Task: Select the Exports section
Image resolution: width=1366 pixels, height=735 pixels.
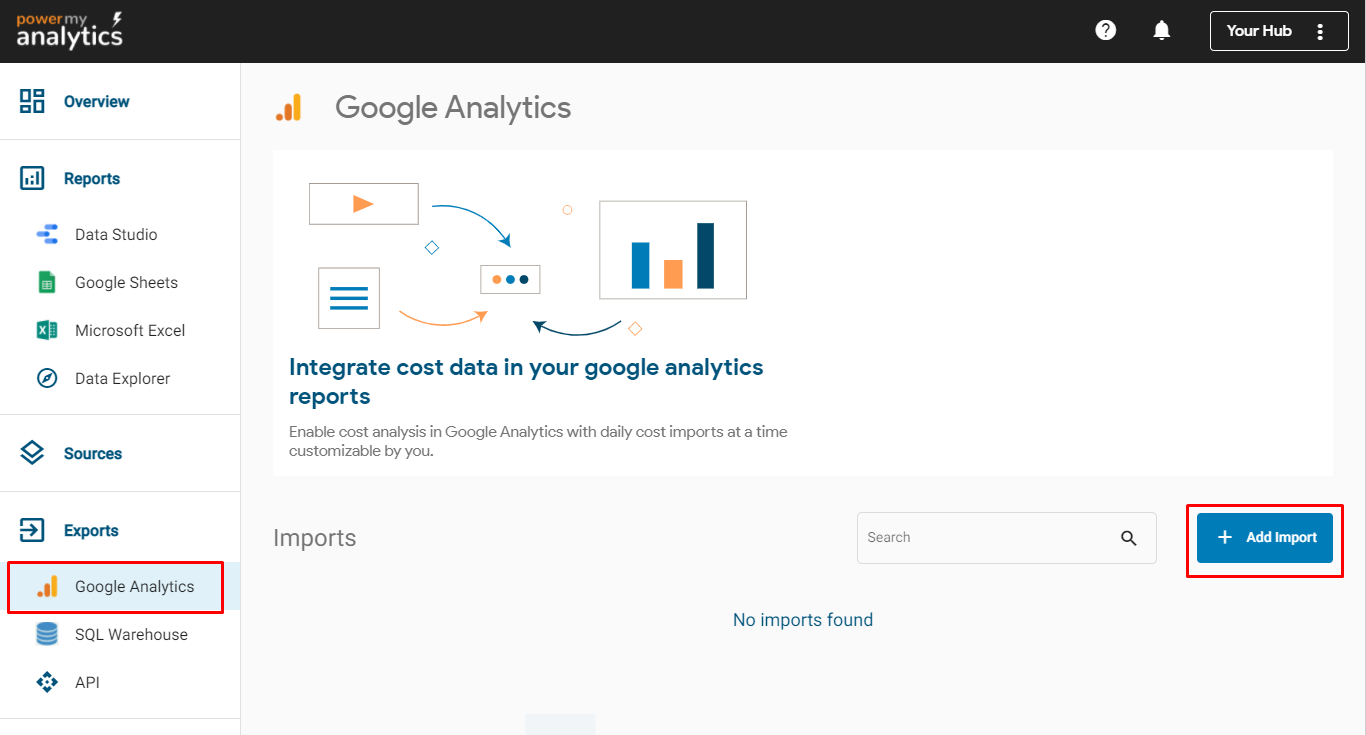Action: [91, 531]
